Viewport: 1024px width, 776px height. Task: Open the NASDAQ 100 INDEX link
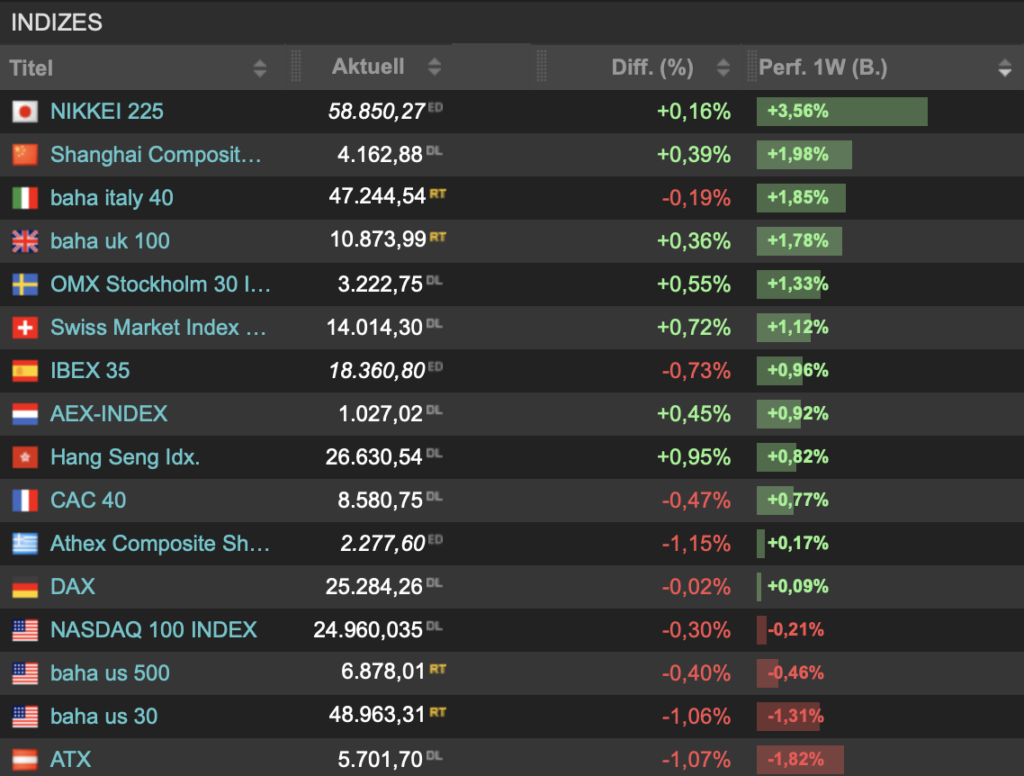(x=153, y=630)
